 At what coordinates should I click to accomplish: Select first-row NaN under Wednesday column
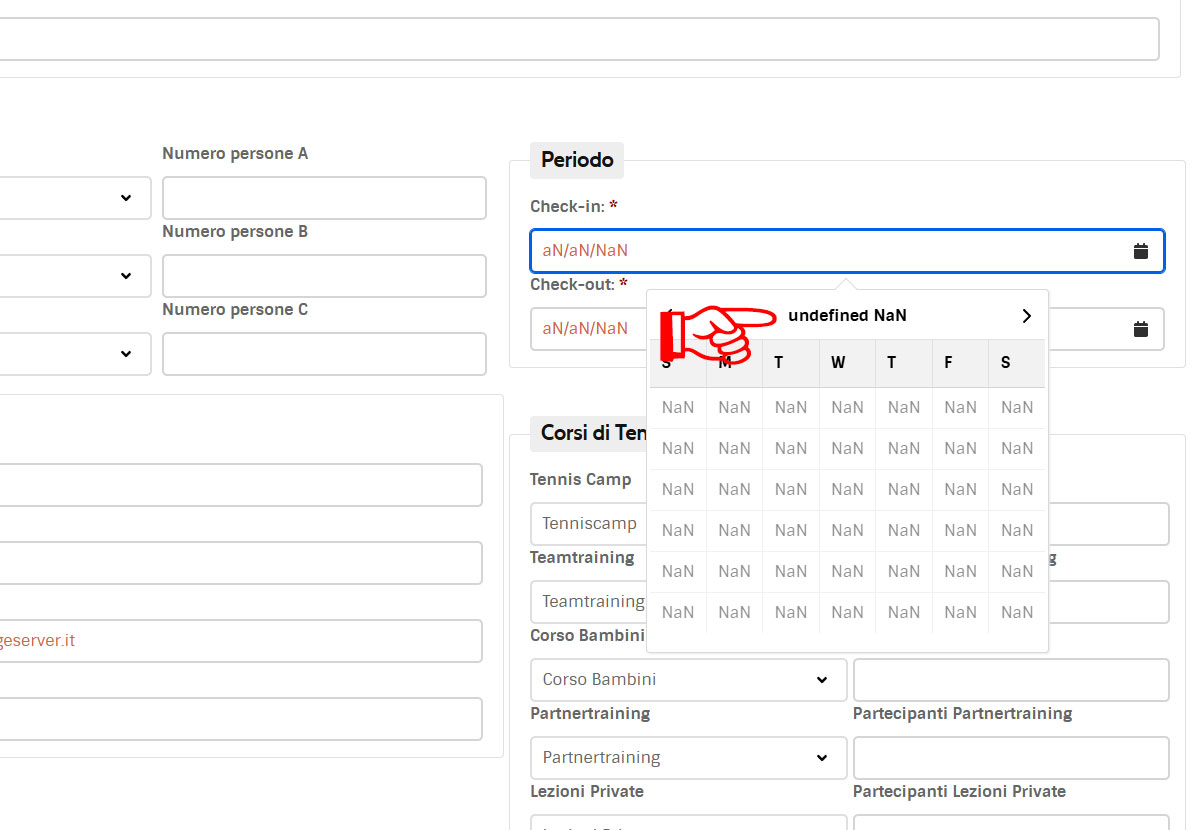tap(847, 408)
